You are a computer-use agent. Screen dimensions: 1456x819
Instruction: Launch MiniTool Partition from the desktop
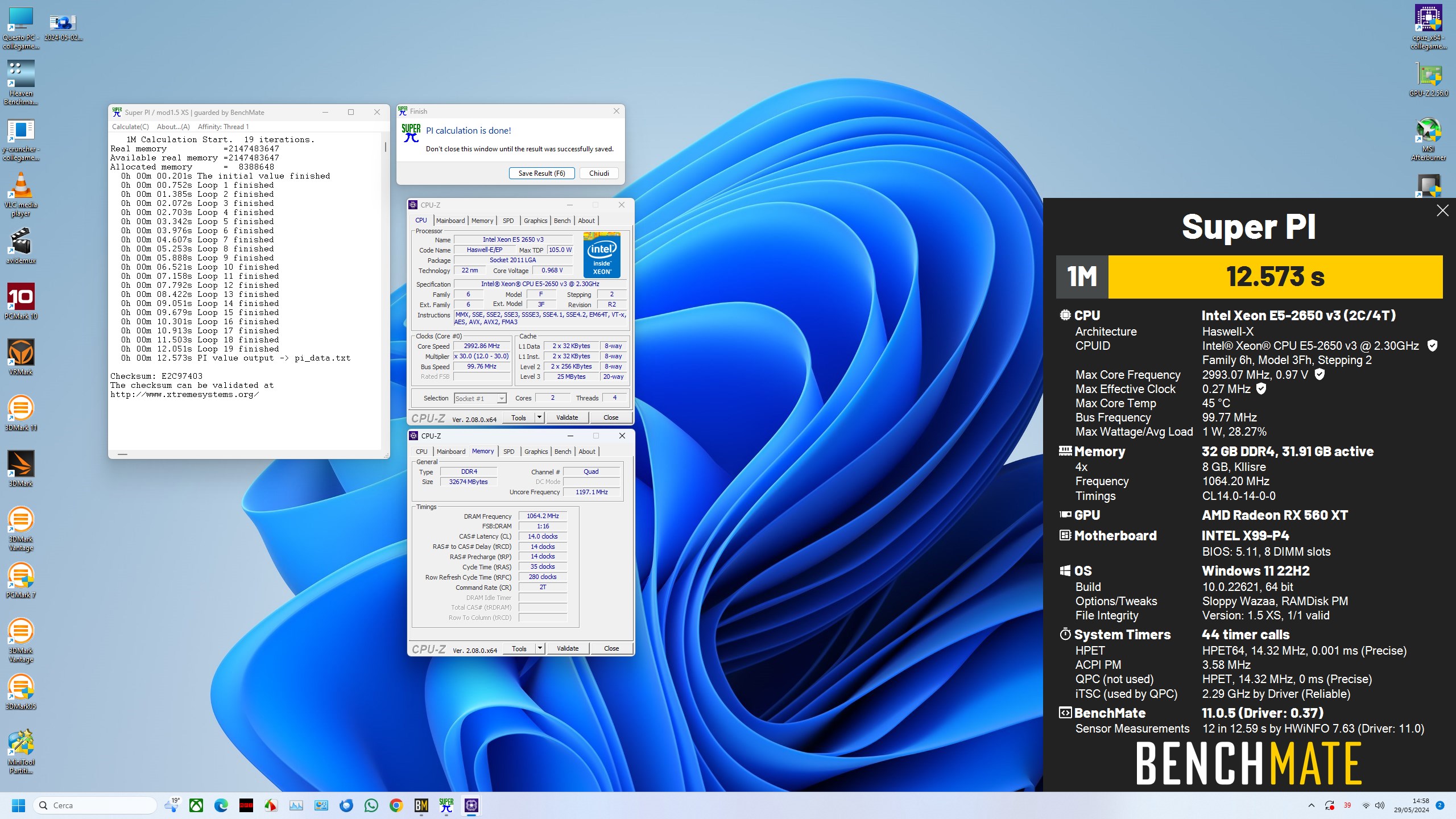[x=21, y=752]
